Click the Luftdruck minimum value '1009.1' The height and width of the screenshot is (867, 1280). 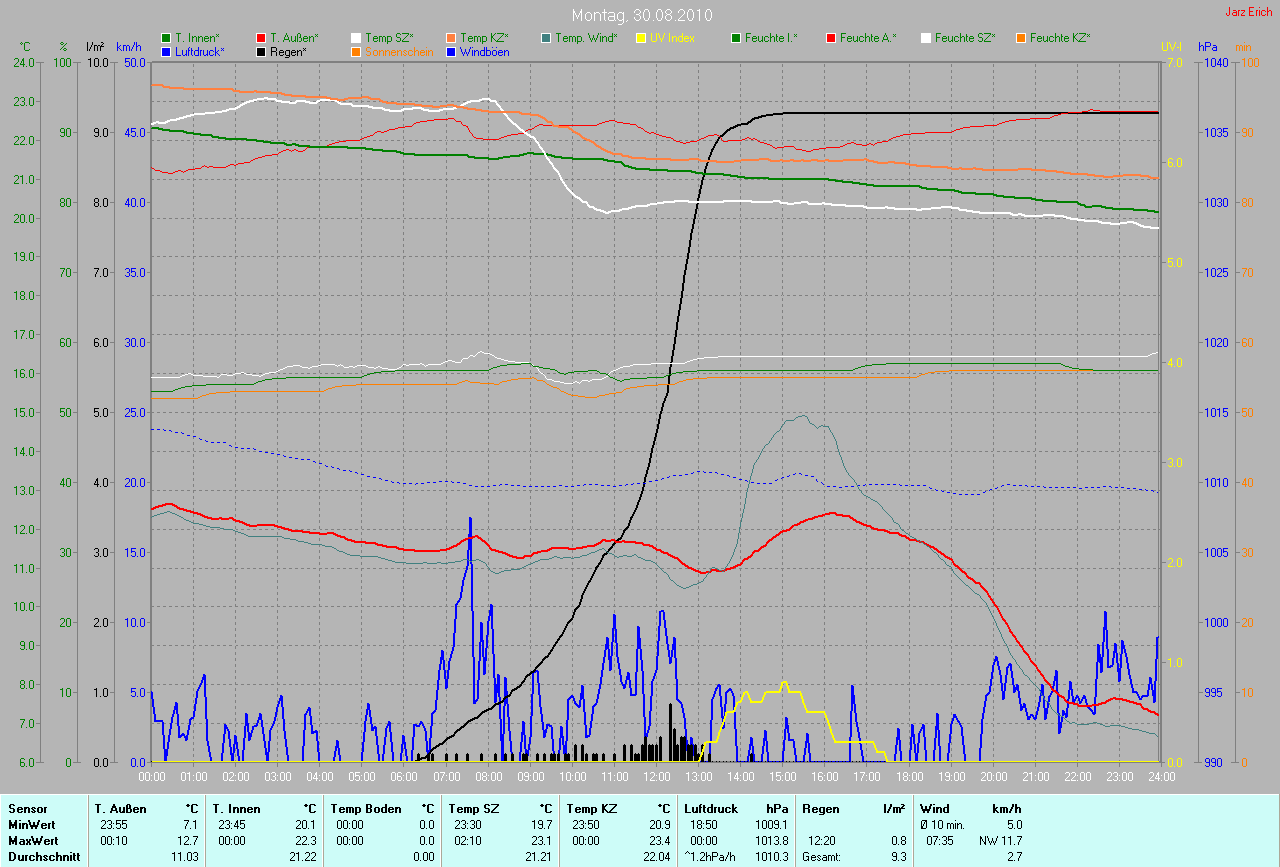(771, 824)
